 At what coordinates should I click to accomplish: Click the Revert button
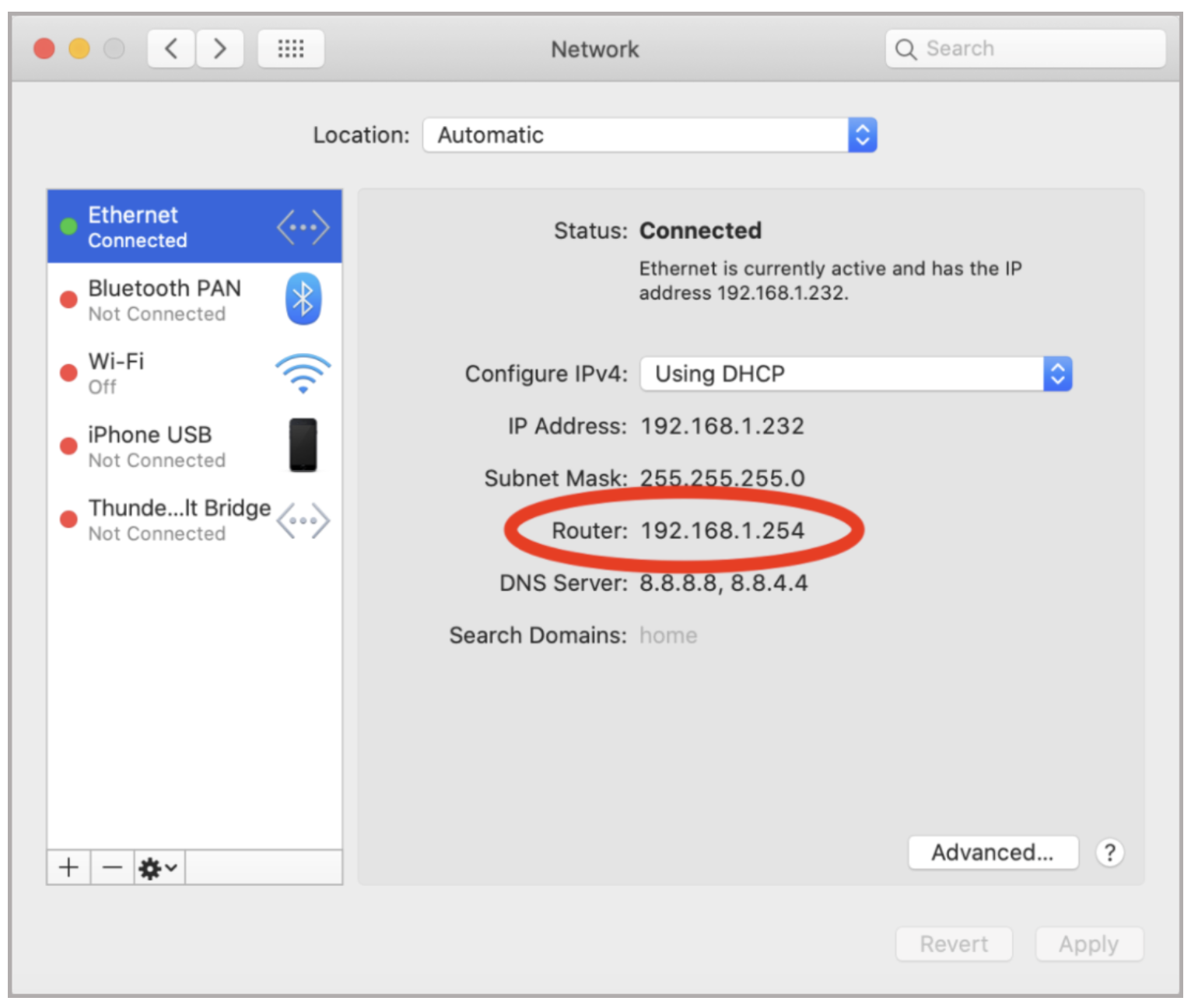pyautogui.click(x=954, y=944)
